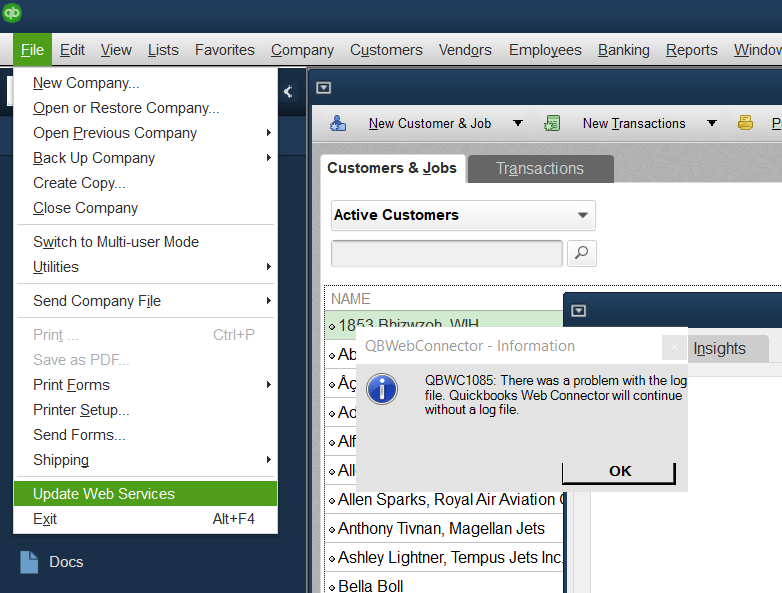
Task: Open the Reports menu
Action: click(692, 50)
